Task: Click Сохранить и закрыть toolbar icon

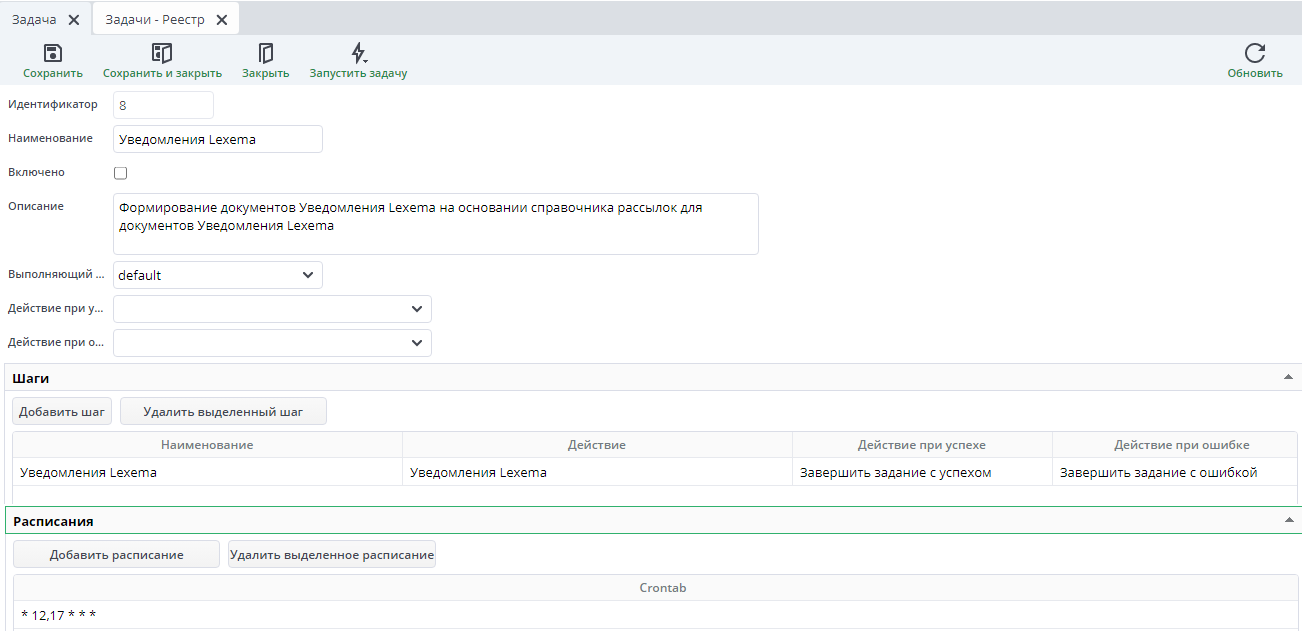Action: pyautogui.click(x=162, y=53)
